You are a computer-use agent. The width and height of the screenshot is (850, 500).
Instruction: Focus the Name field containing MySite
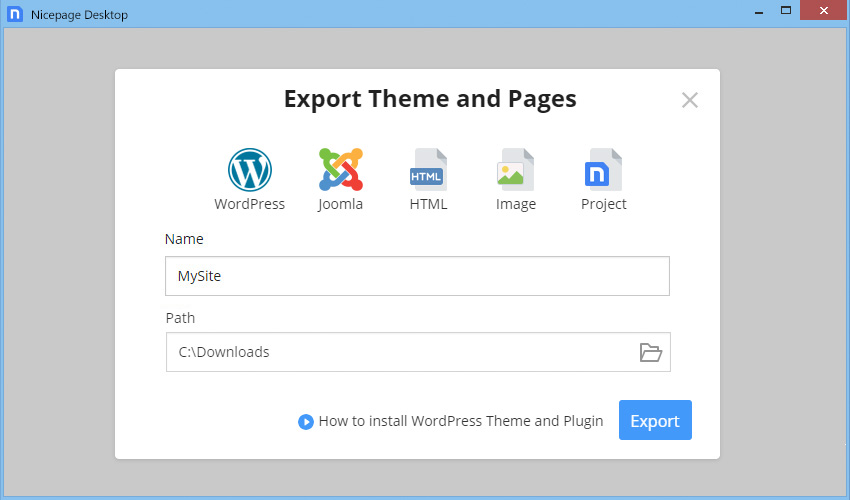(x=417, y=276)
